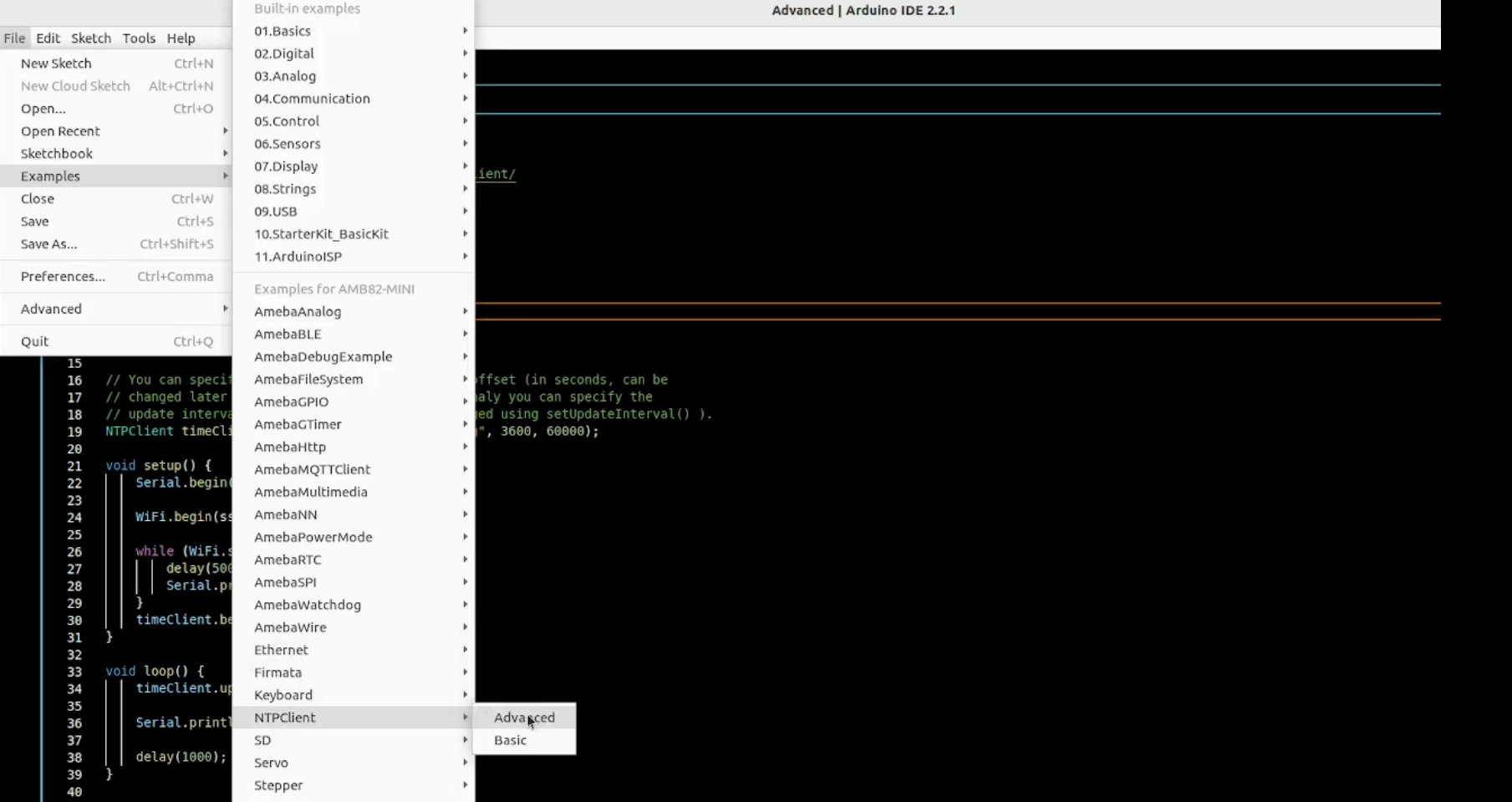The height and width of the screenshot is (802, 1512).
Task: Open the Sketch menu
Action: (91, 38)
